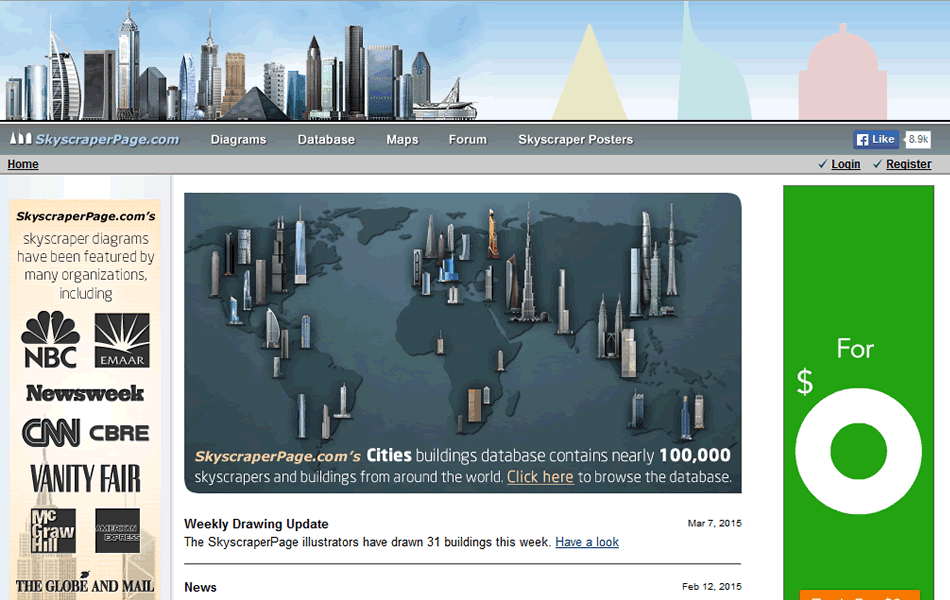The width and height of the screenshot is (950, 600).
Task: Click the 'News' heading
Action: point(201,587)
